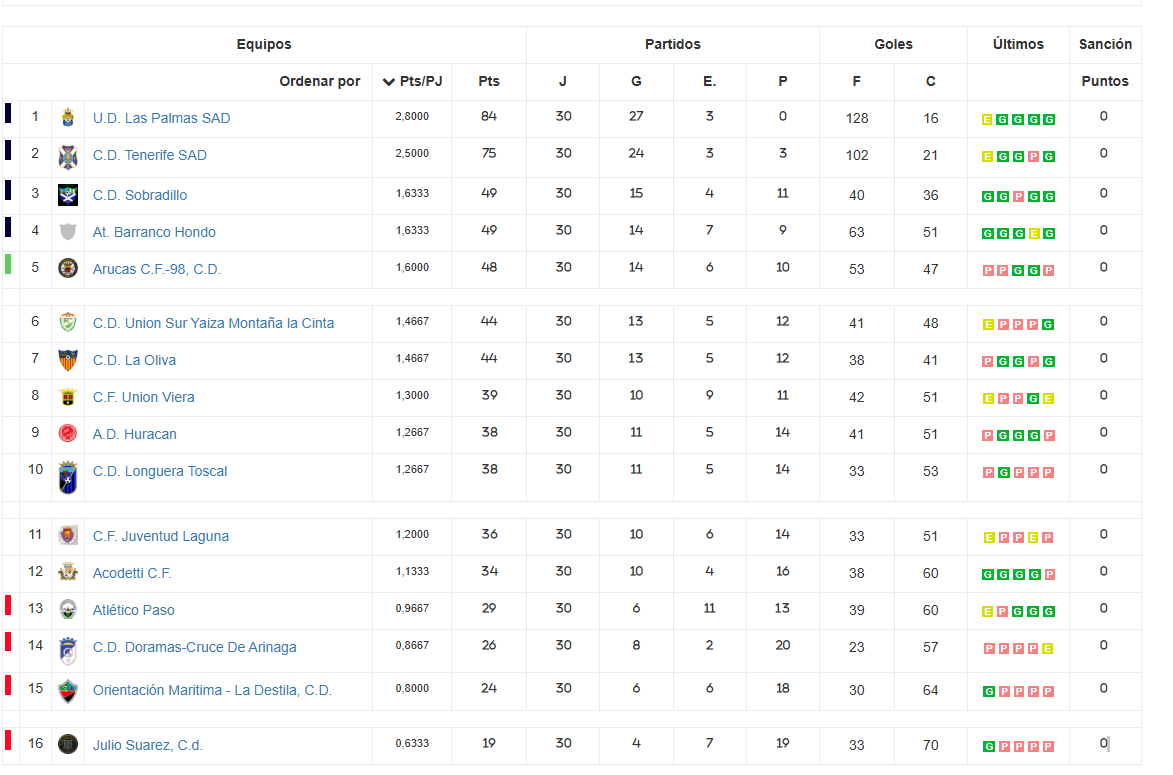Open Atlético Paso team link
1173x775 pixels.
click(x=133, y=610)
